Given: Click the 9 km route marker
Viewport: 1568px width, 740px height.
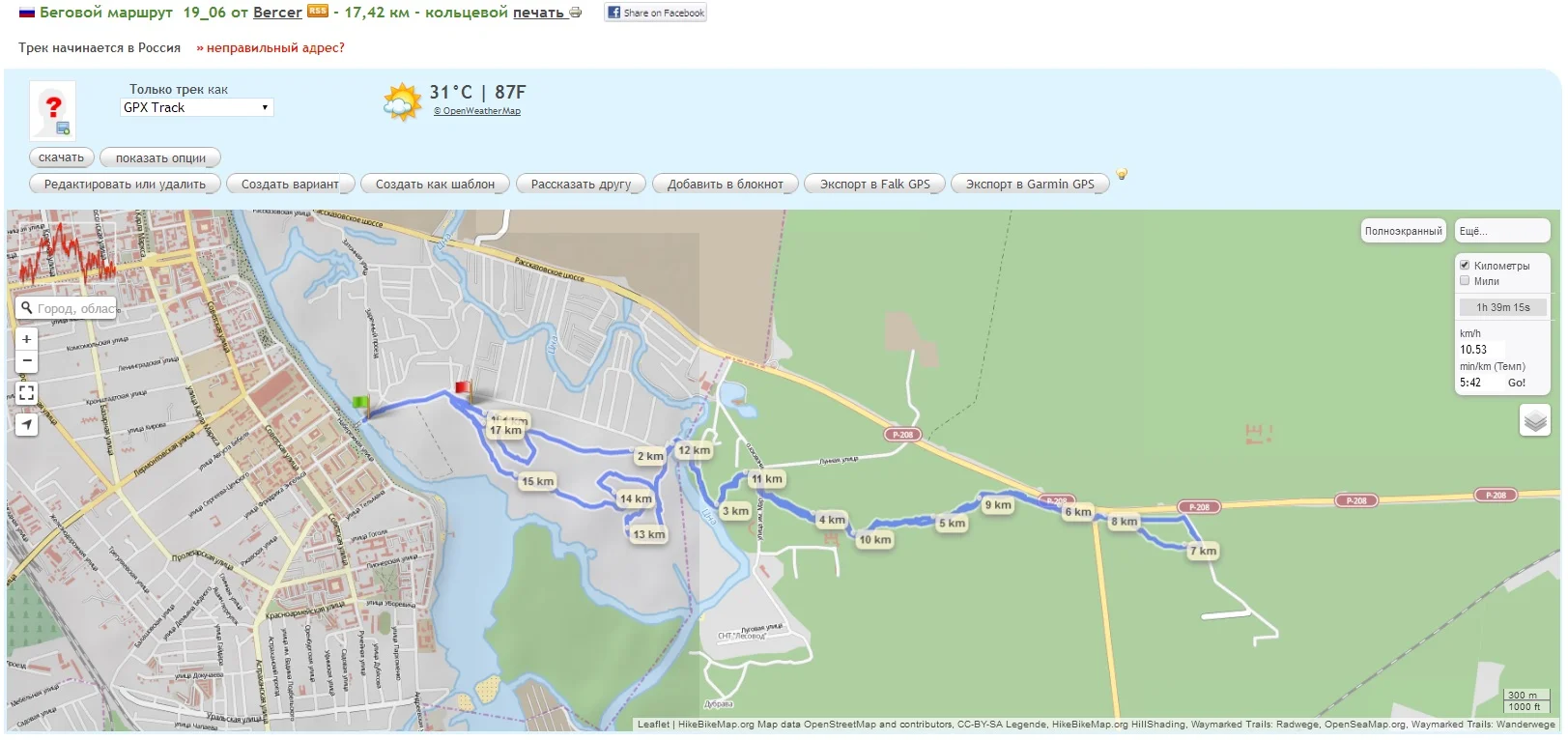Looking at the screenshot, I should (998, 505).
